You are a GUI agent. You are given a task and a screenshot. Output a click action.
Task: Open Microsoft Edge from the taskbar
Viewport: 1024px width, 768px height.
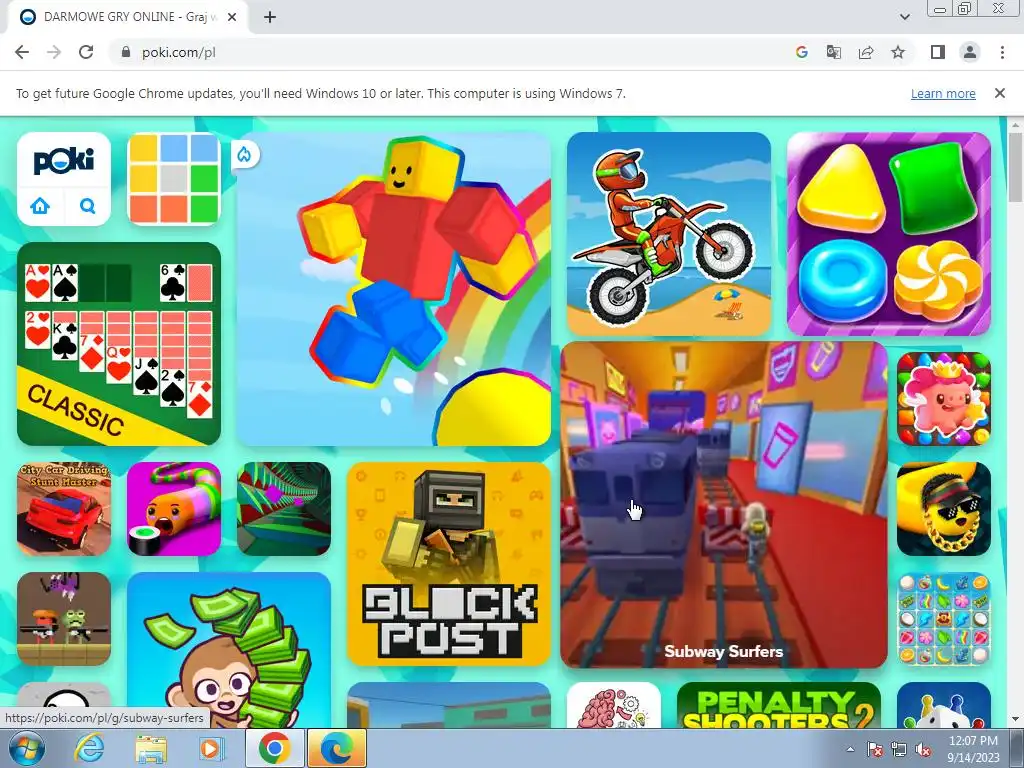coord(337,748)
